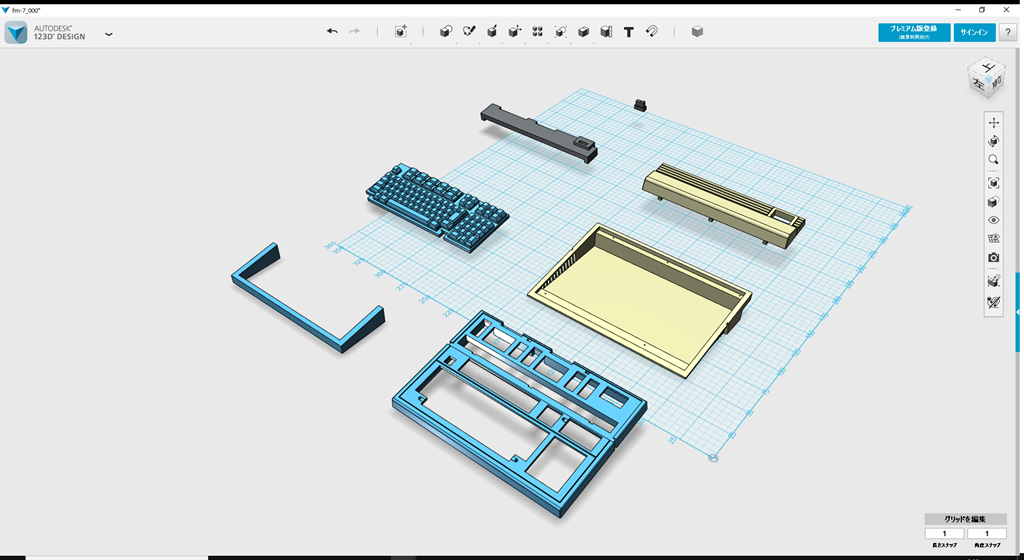Click the サインイン button
This screenshot has height=560, width=1024.
(974, 33)
